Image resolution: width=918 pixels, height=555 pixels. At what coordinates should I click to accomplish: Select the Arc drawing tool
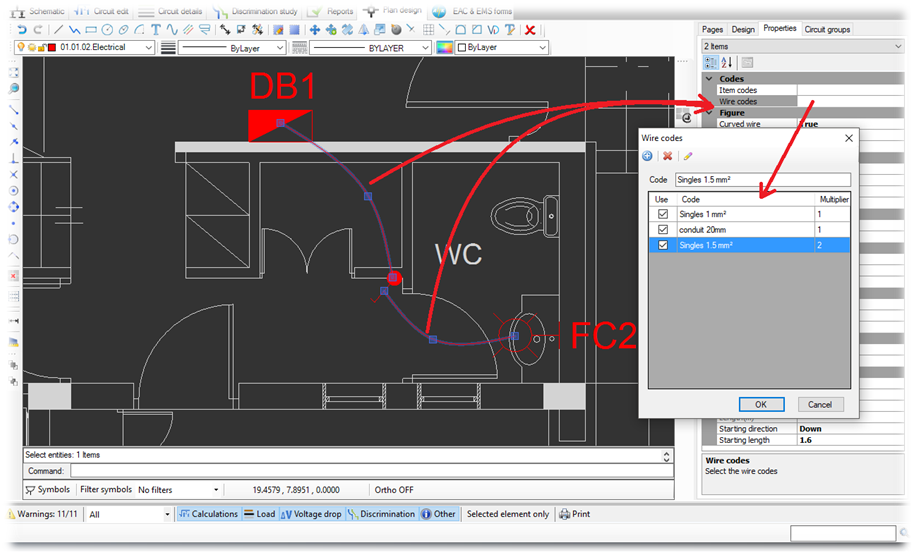pos(139,29)
